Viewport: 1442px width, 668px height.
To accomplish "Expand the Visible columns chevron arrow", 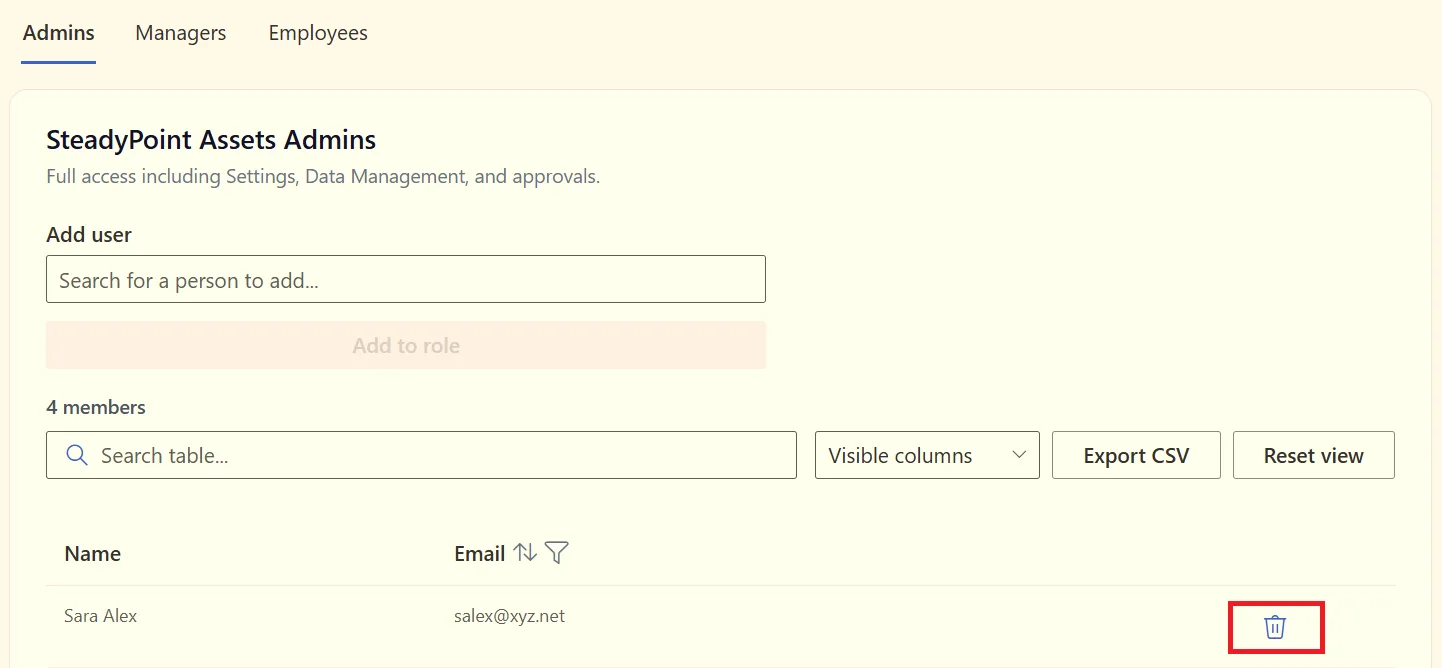I will [x=1019, y=455].
